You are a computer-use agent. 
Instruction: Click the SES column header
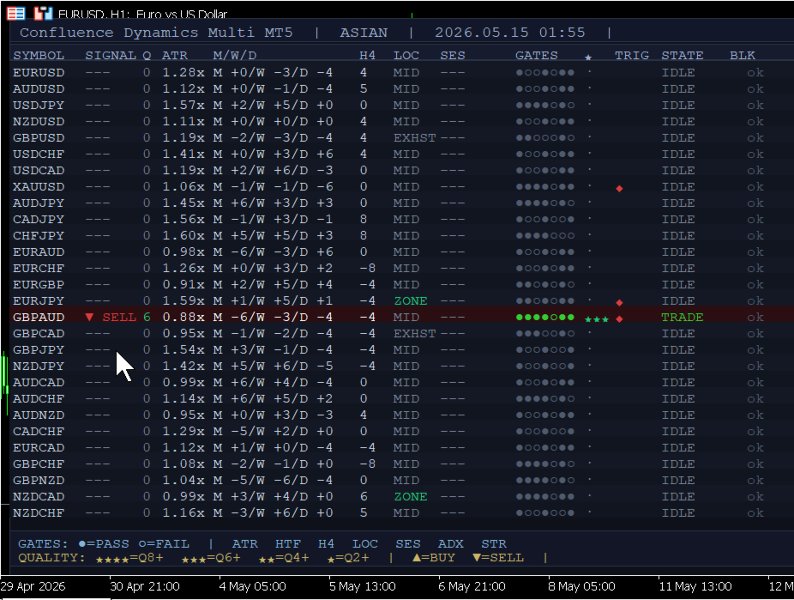453,55
